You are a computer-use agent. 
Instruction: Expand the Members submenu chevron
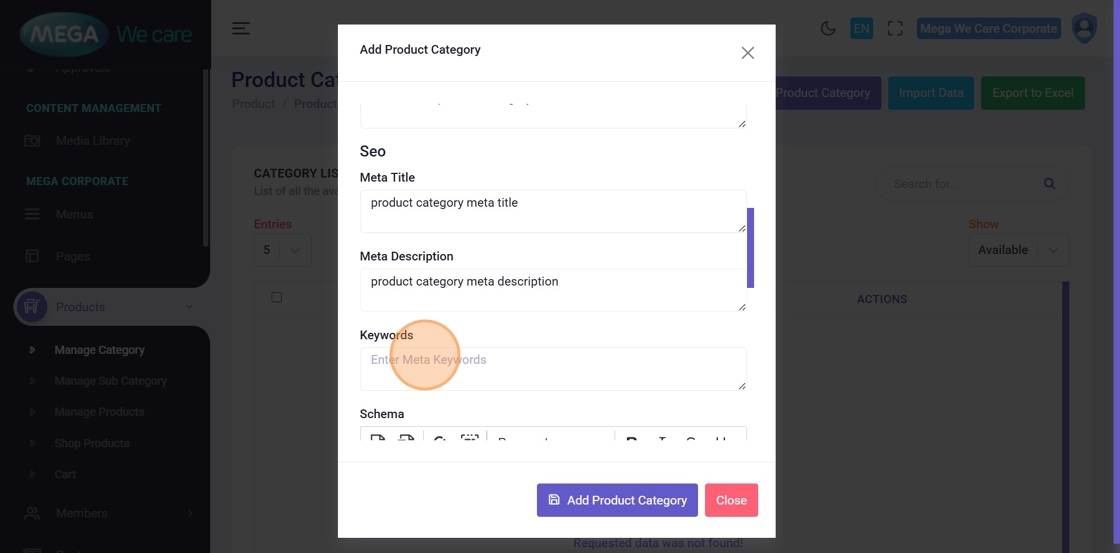pos(190,513)
